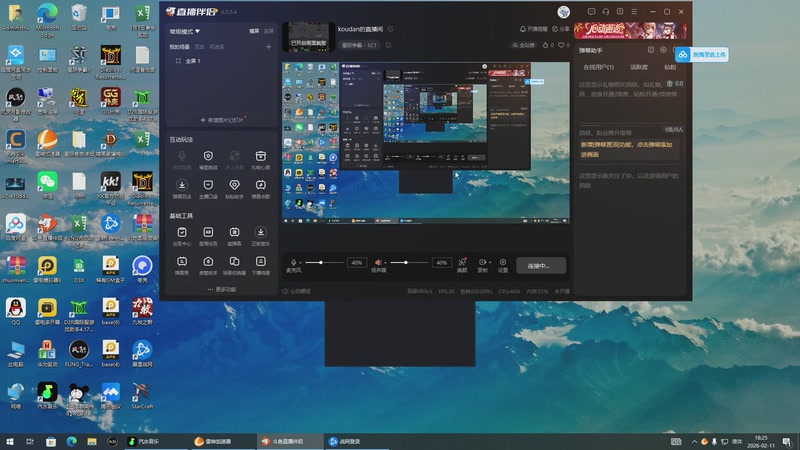Open 汽水音乐 taskbar item
Screen dimensions: 800x450
[x=157, y=442]
